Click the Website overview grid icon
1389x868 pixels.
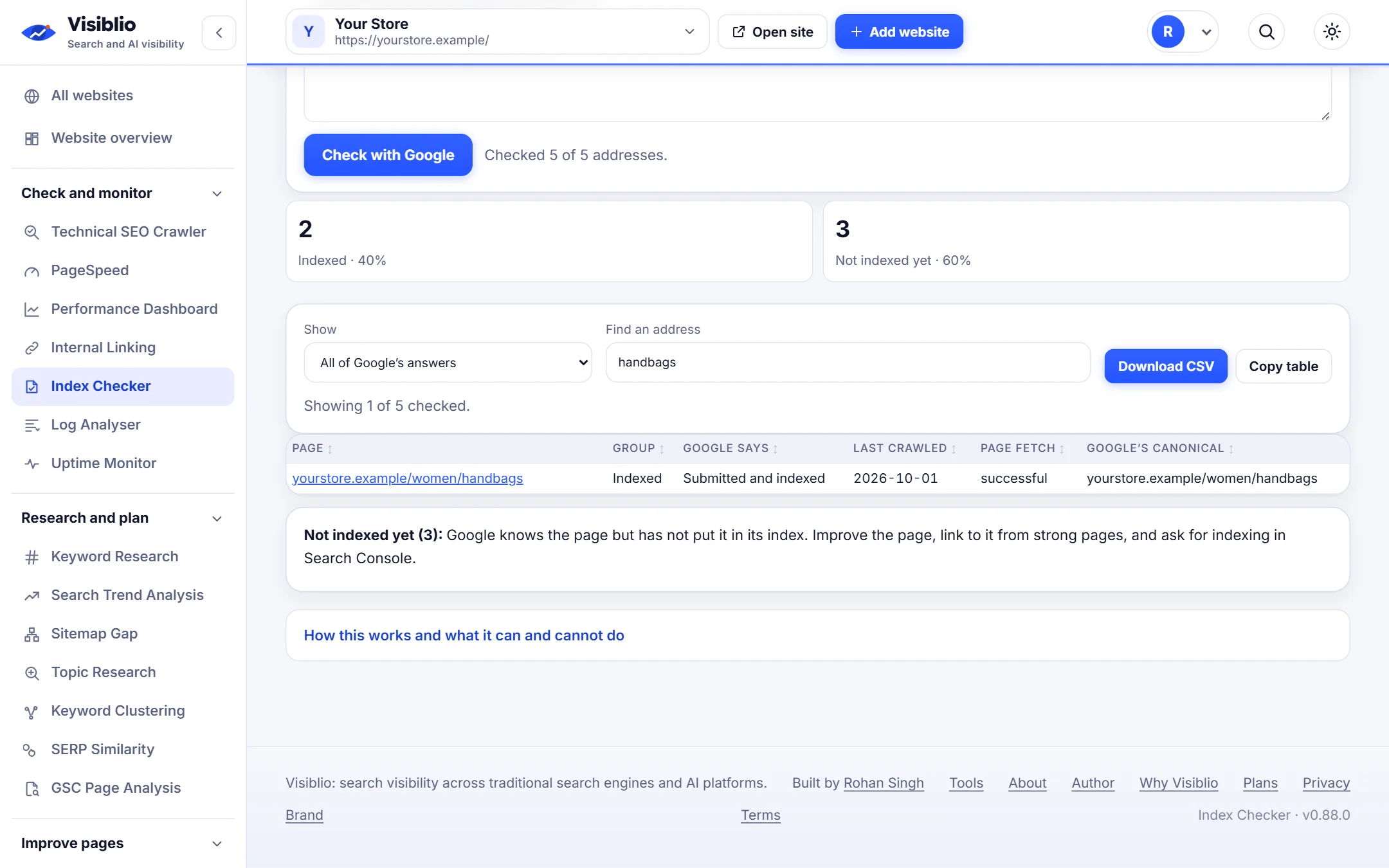coord(32,138)
